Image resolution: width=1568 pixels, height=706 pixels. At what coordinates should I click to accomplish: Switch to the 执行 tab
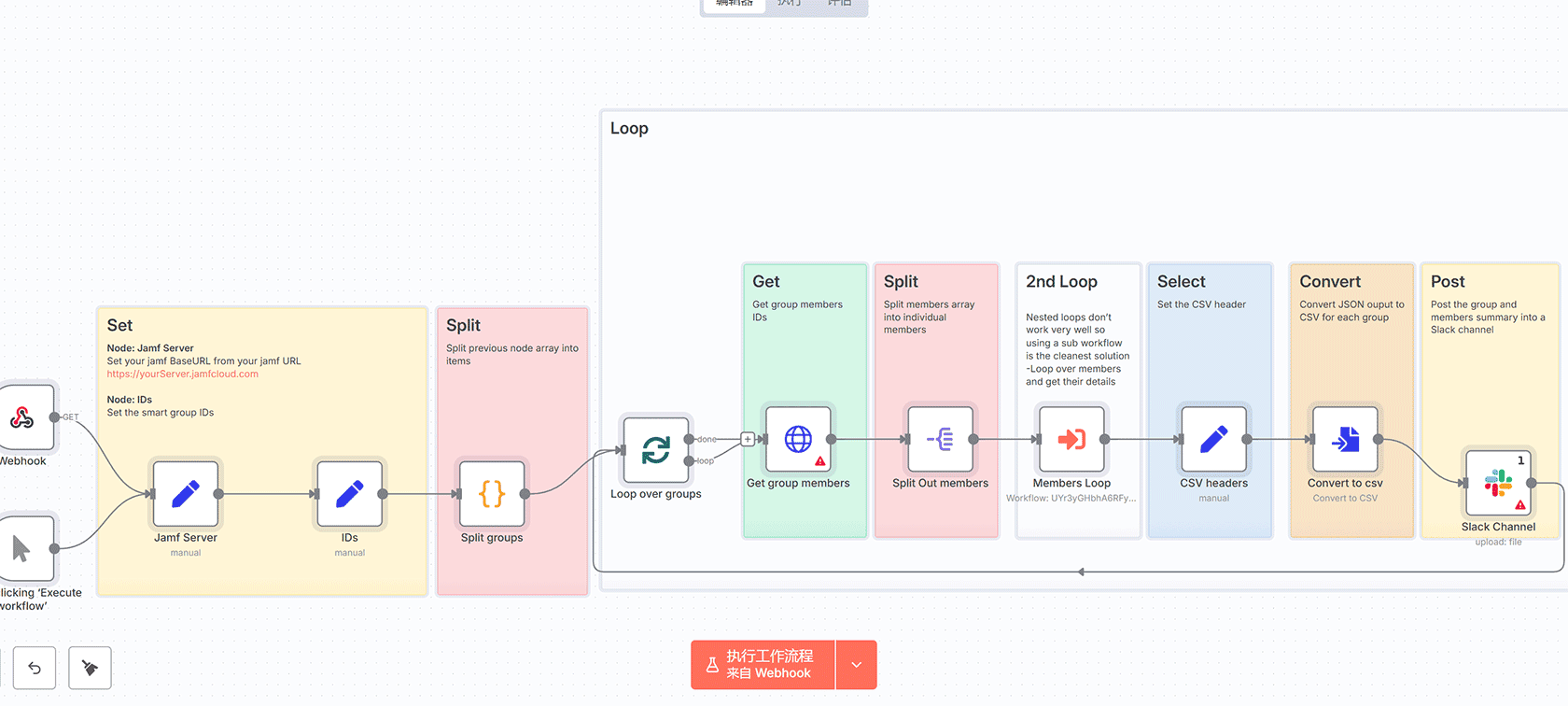click(x=790, y=4)
